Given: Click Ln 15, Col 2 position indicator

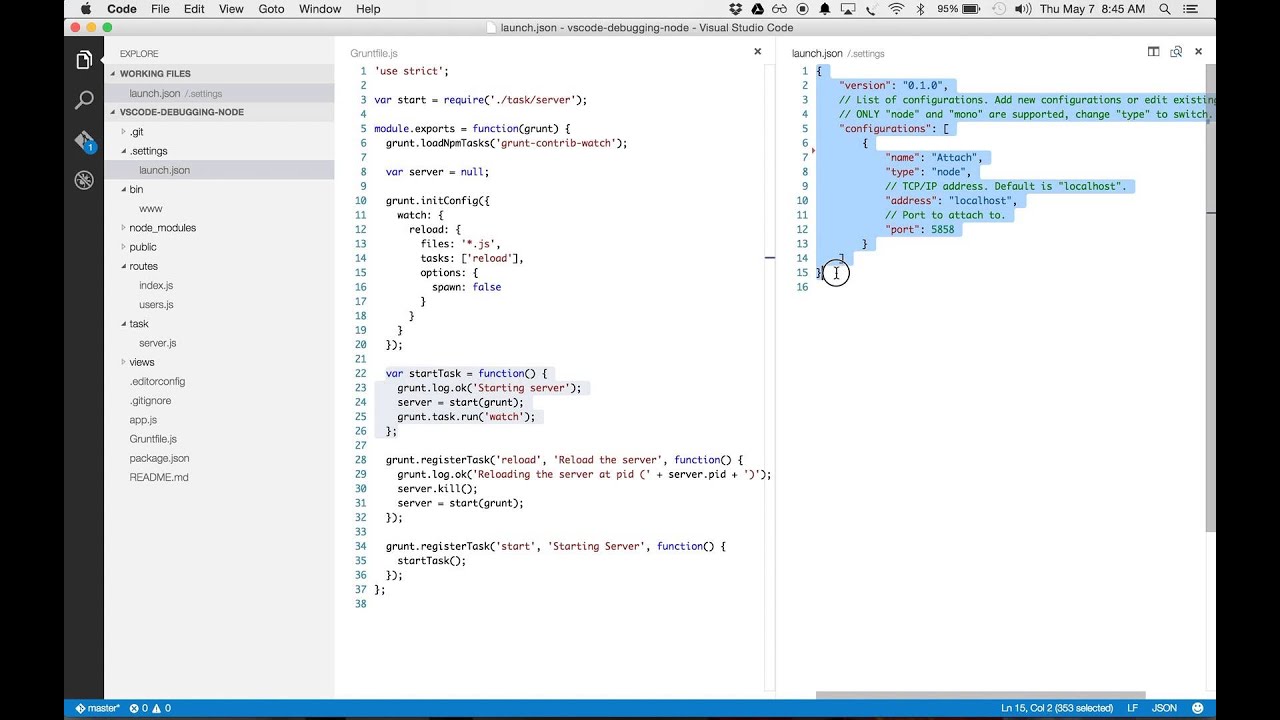Looking at the screenshot, I should [x=1056, y=708].
